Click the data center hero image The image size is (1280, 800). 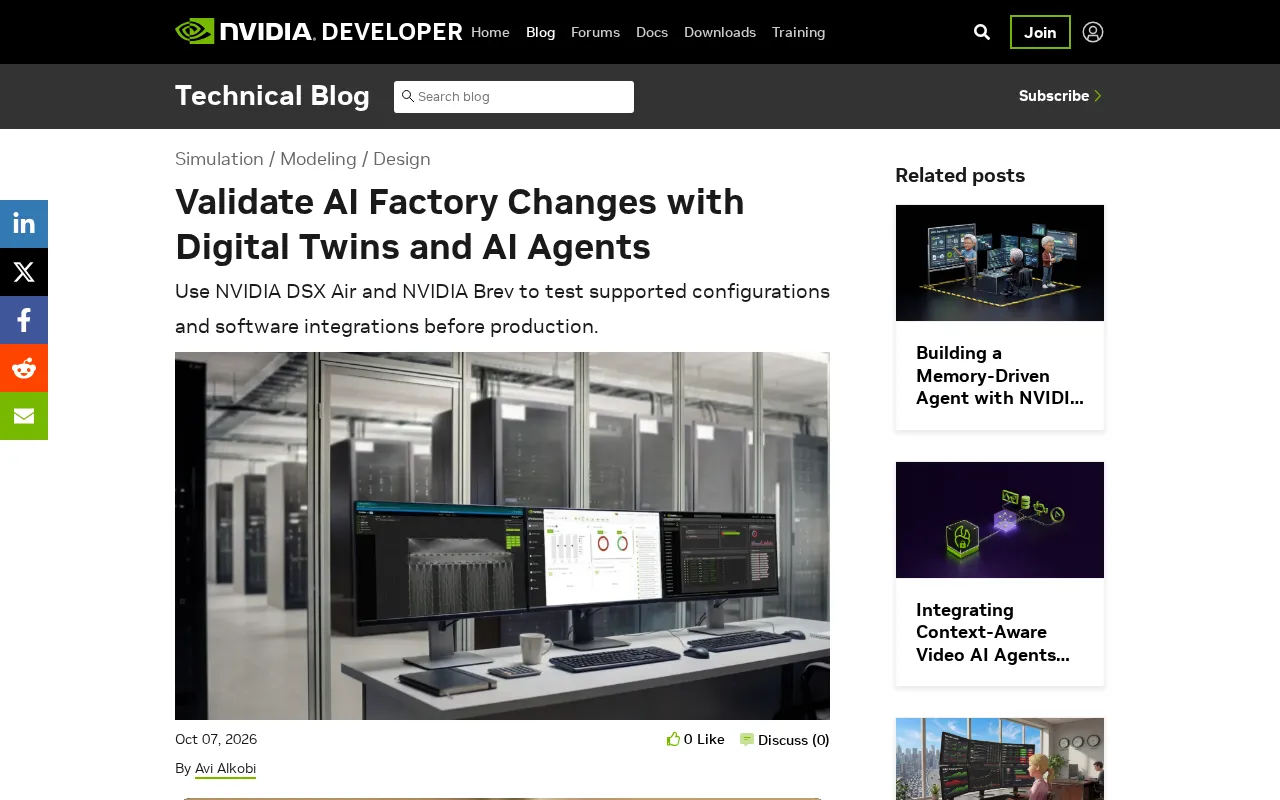coord(502,536)
